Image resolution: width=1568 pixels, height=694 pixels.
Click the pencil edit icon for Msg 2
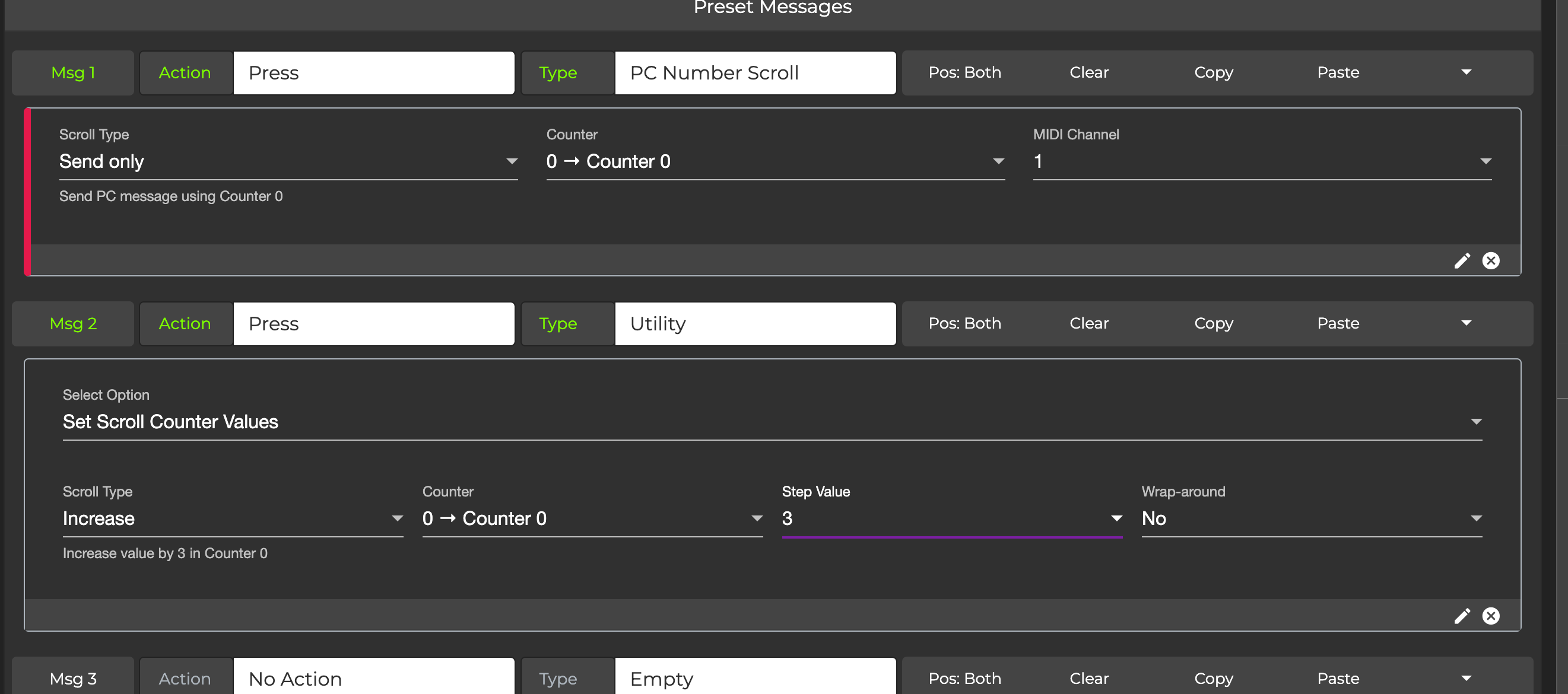pyautogui.click(x=1462, y=616)
